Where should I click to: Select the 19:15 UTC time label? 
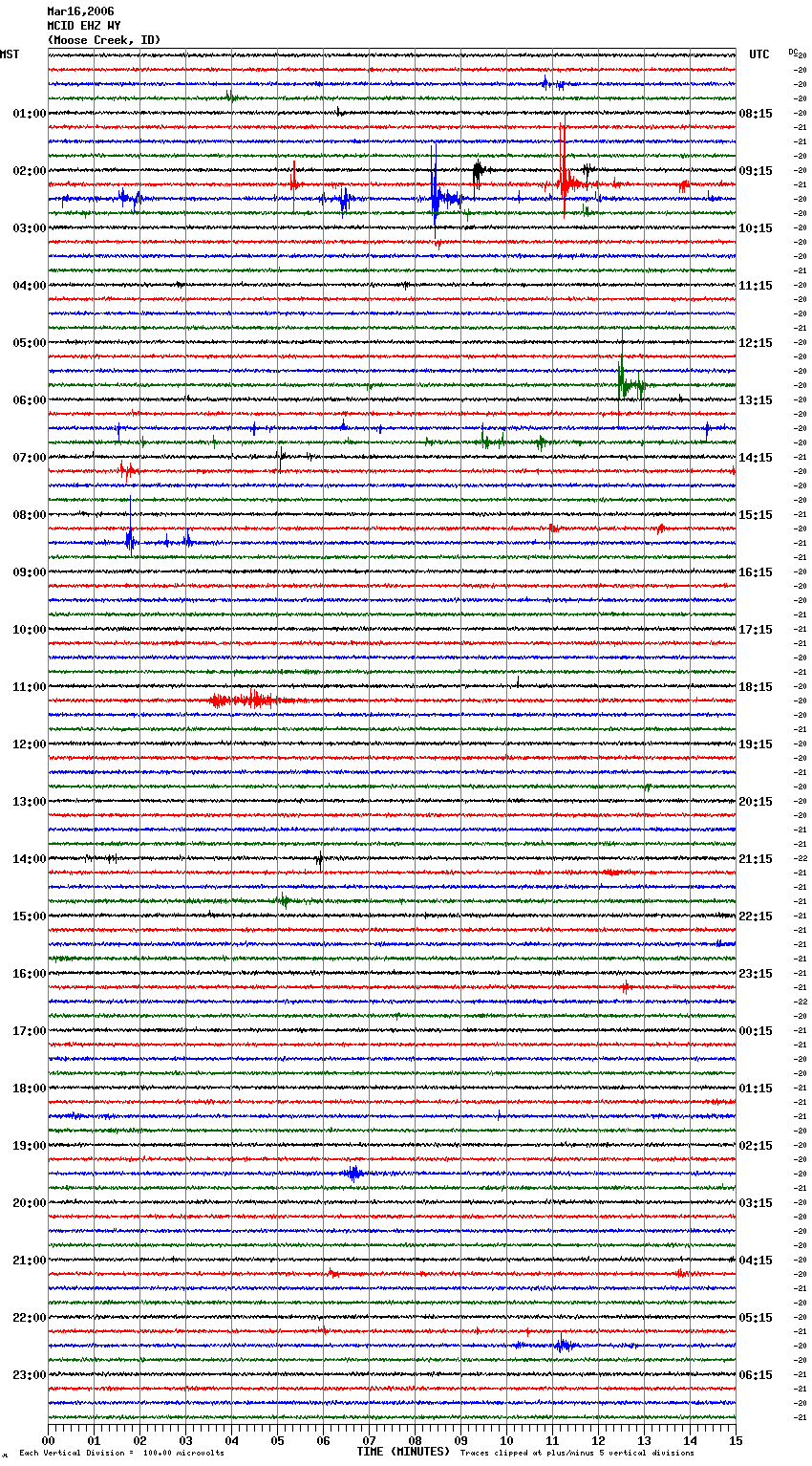(x=756, y=744)
